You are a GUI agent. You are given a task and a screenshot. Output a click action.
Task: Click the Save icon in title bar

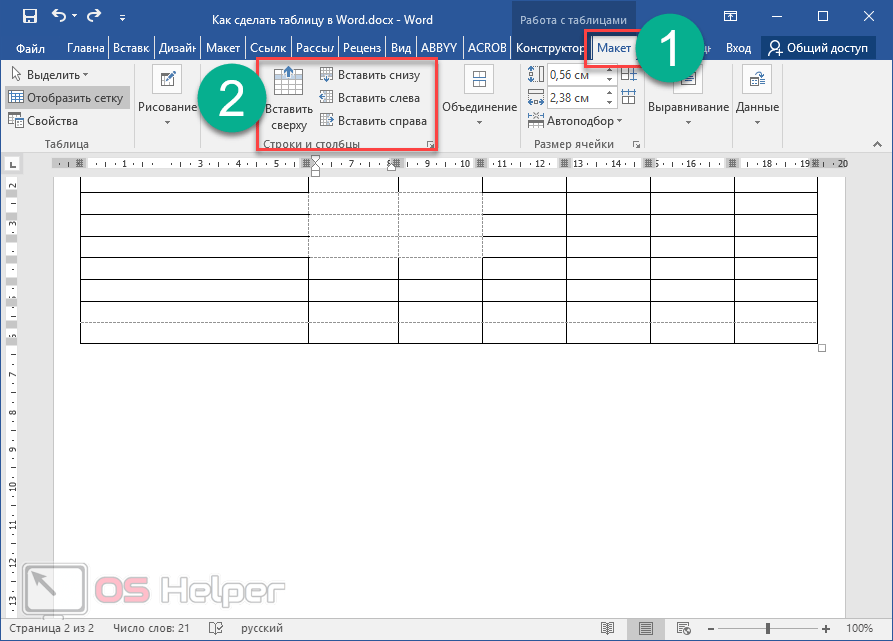pos(30,17)
